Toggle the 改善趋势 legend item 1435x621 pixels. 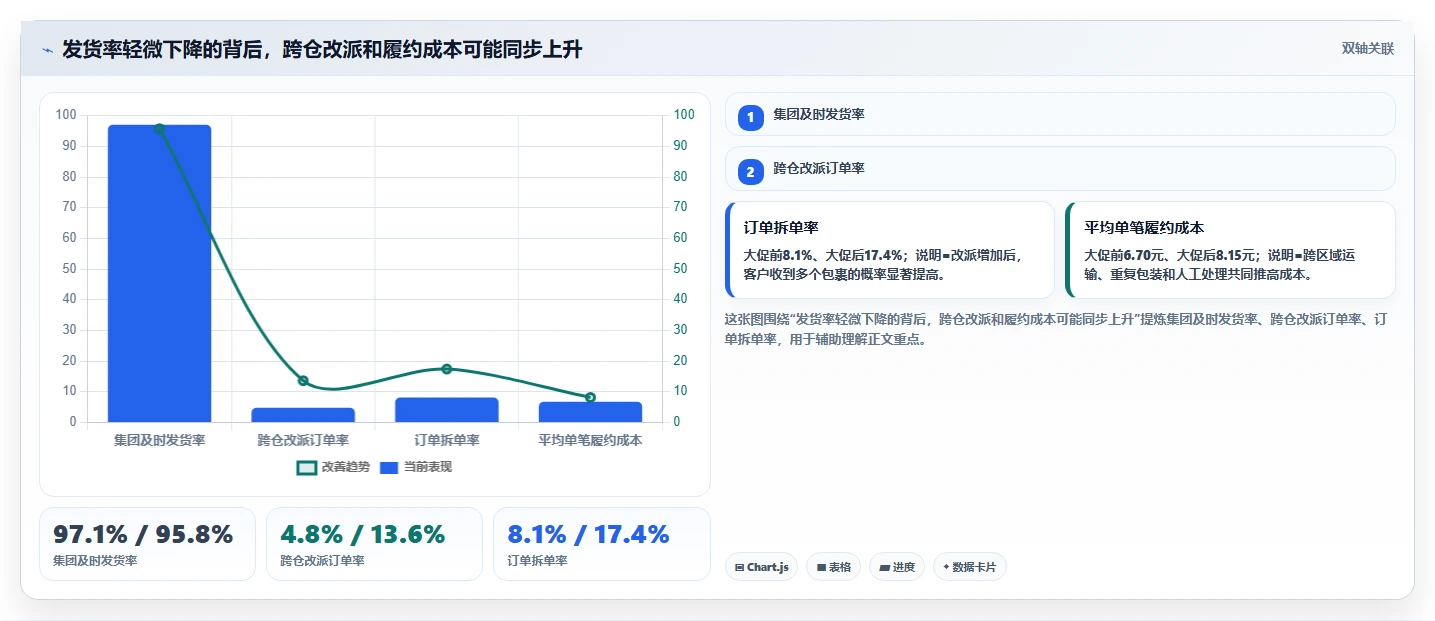point(334,467)
